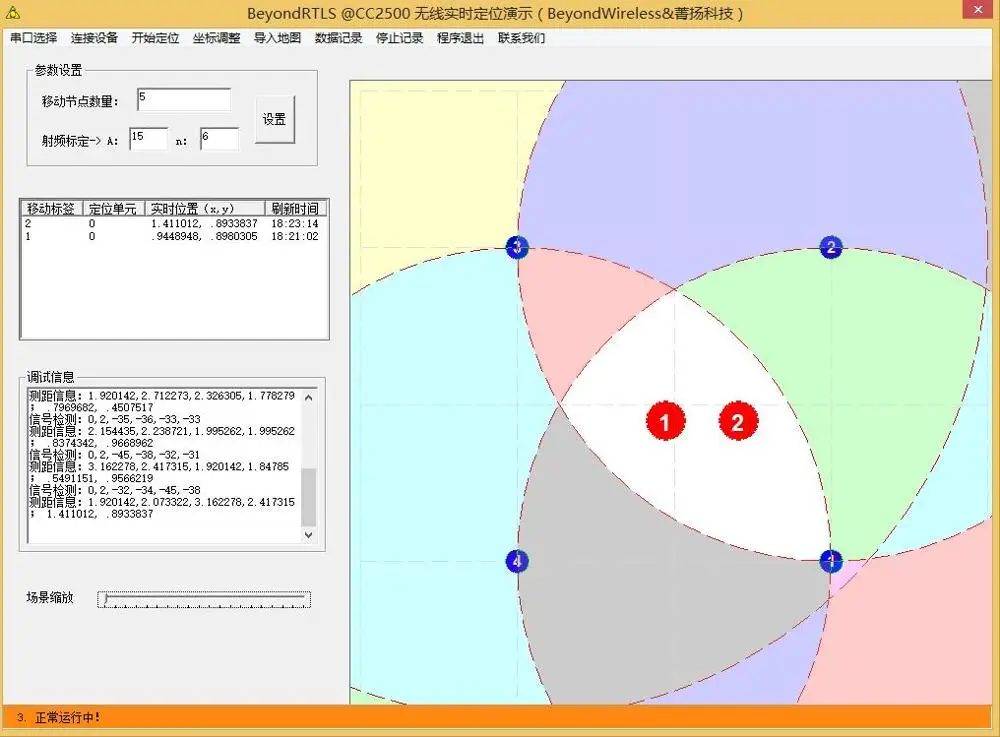This screenshot has width=1000, height=737.
Task: Click 程序退出 in the menu bar
Action: tap(460, 38)
